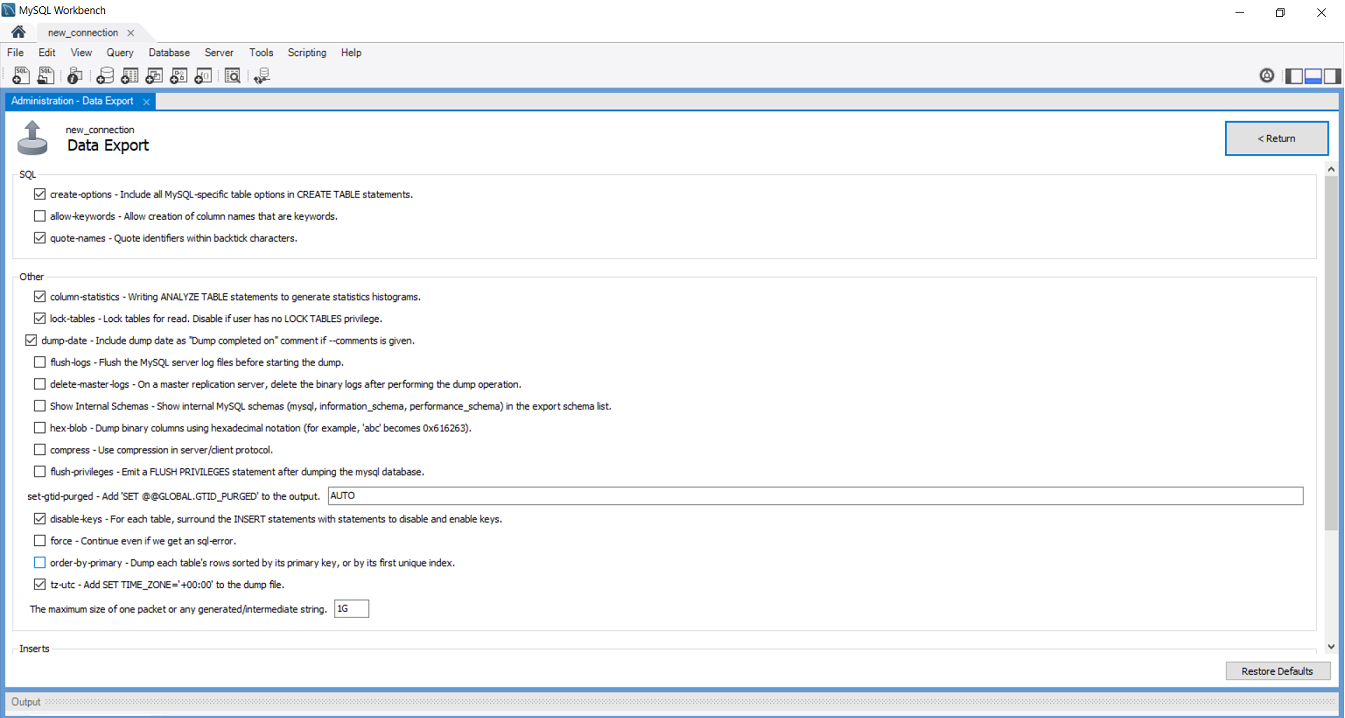This screenshot has height=718, width=1345.
Task: Open the Tools menu
Action: (261, 53)
